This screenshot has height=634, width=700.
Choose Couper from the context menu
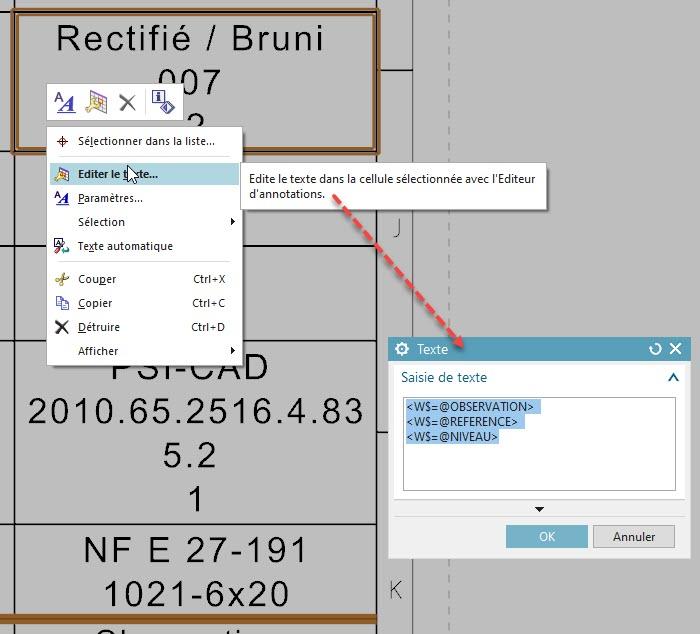[x=97, y=279]
